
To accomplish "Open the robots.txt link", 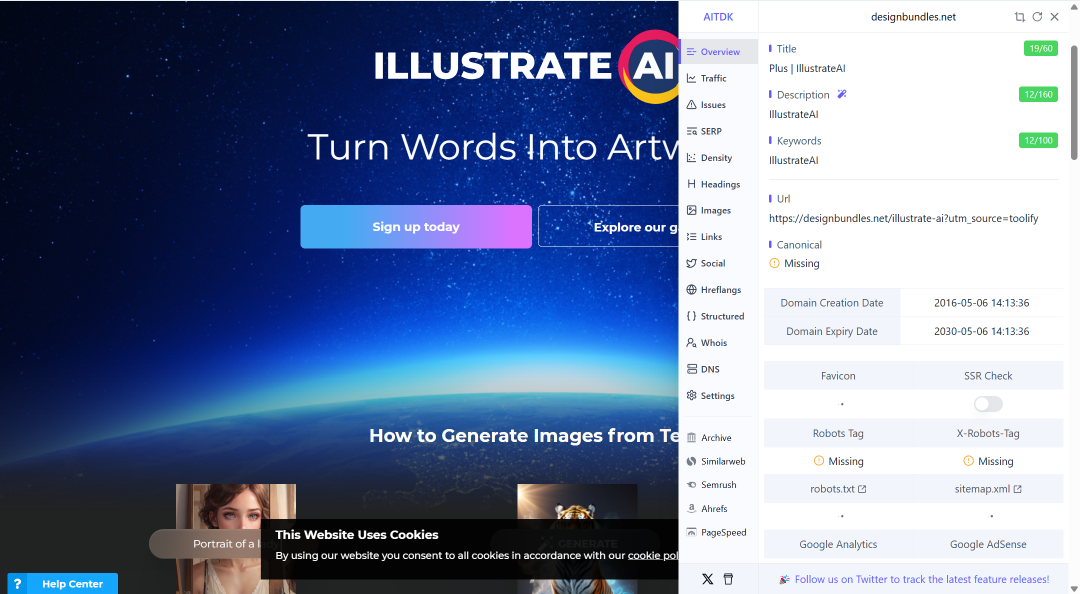I will [x=838, y=489].
